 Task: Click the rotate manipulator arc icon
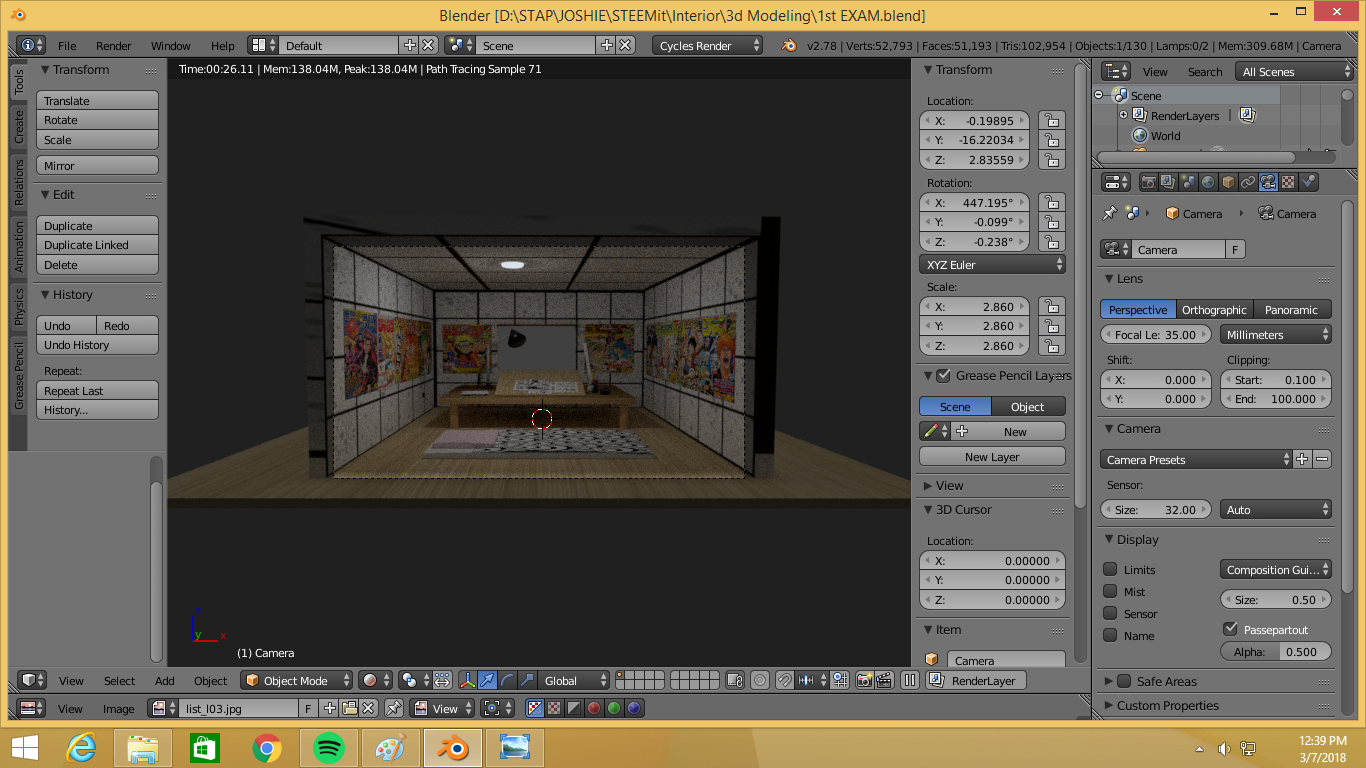507,680
